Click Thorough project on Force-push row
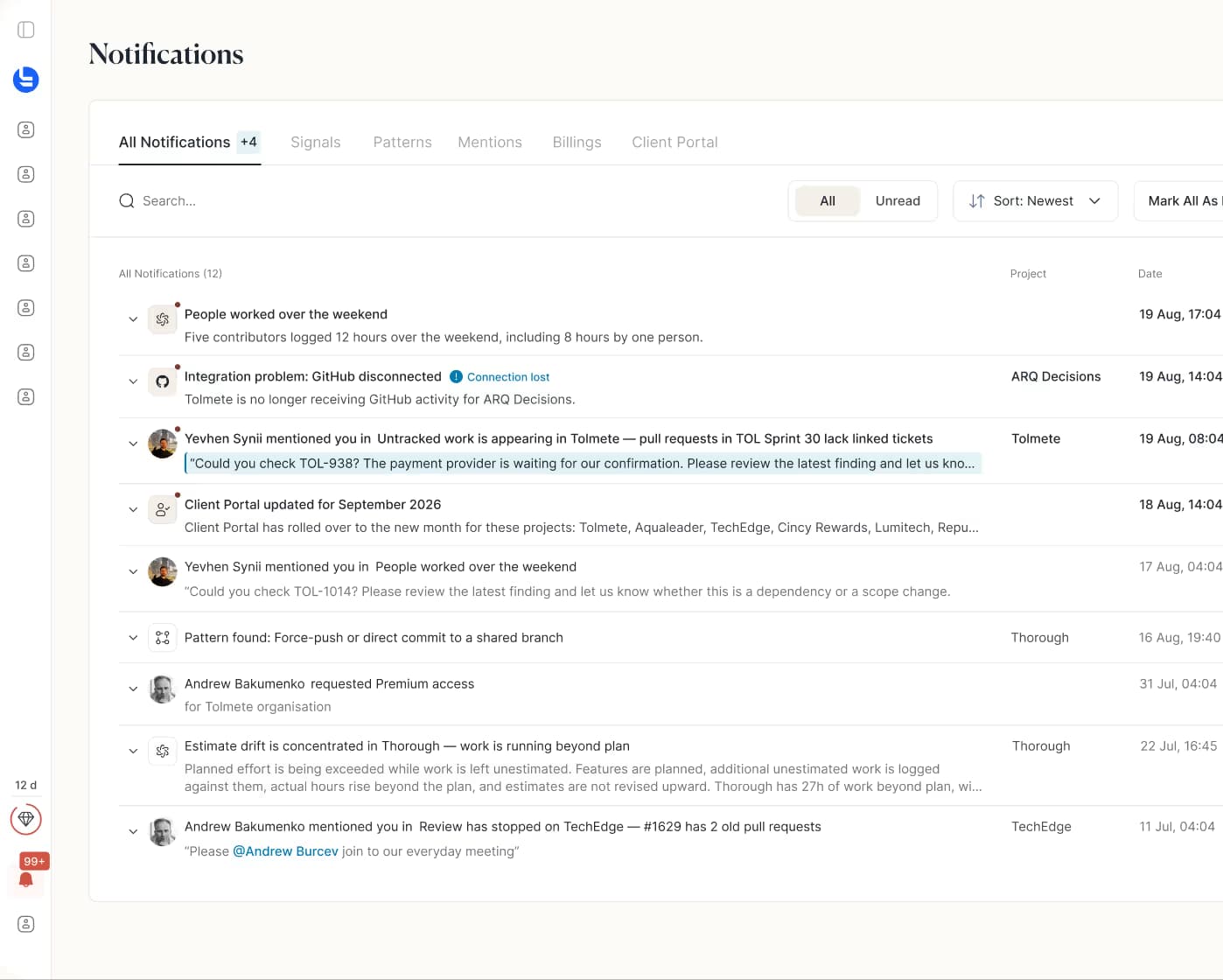Image resolution: width=1223 pixels, height=980 pixels. pyautogui.click(x=1040, y=638)
